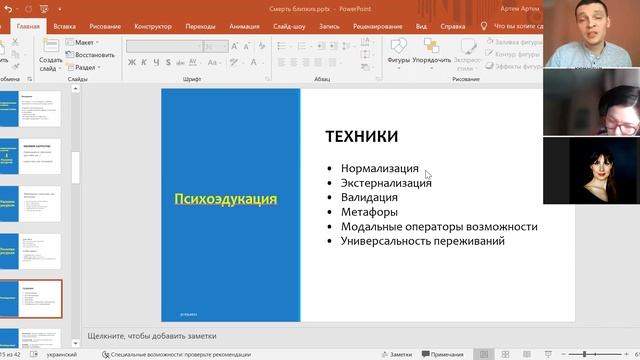
Task: Clear all text formatting icon
Action: coord(262,47)
